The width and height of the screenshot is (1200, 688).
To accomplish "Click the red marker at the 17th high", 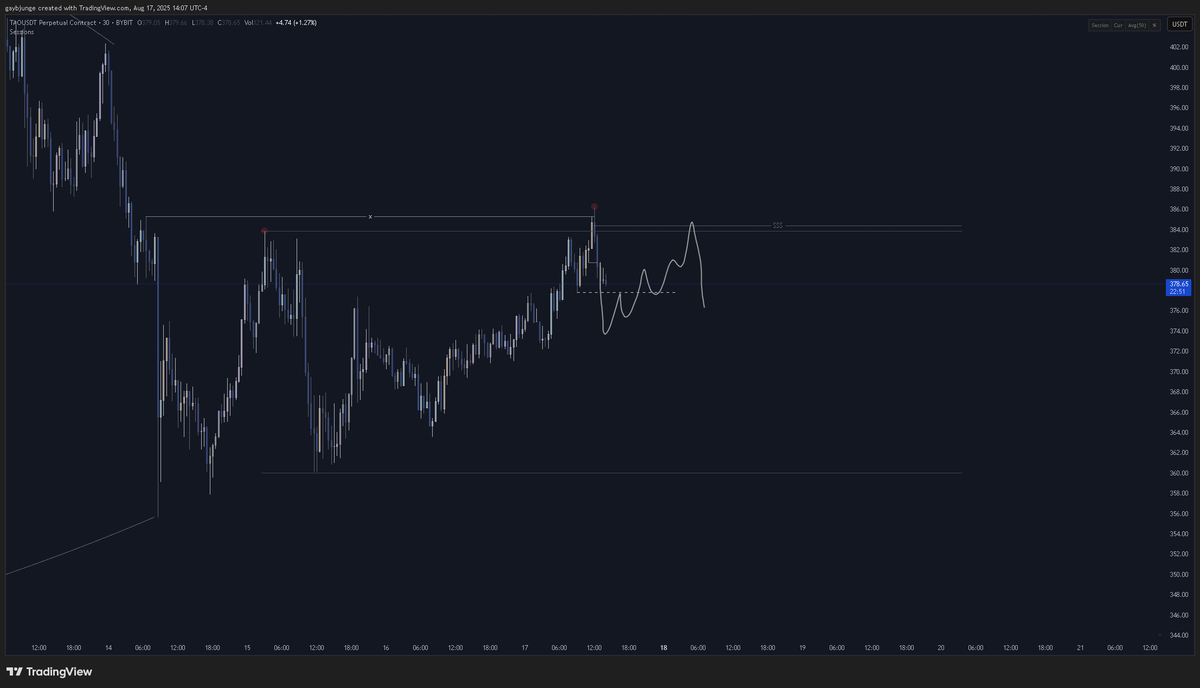I will pyautogui.click(x=594, y=207).
